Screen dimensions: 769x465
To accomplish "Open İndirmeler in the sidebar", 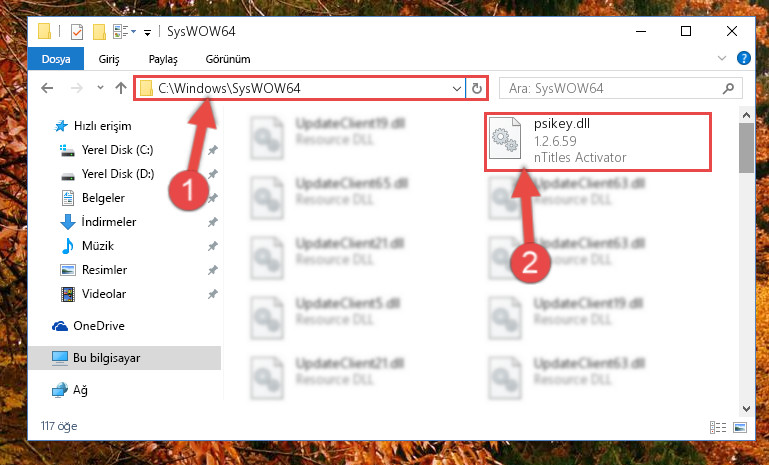I will tap(108, 222).
